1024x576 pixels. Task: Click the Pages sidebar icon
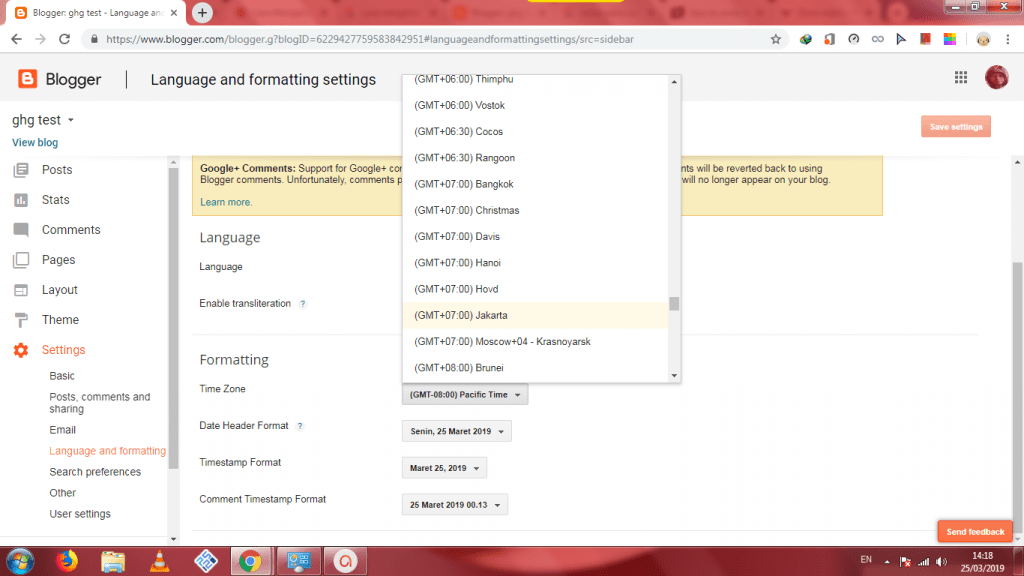pyautogui.click(x=21, y=260)
